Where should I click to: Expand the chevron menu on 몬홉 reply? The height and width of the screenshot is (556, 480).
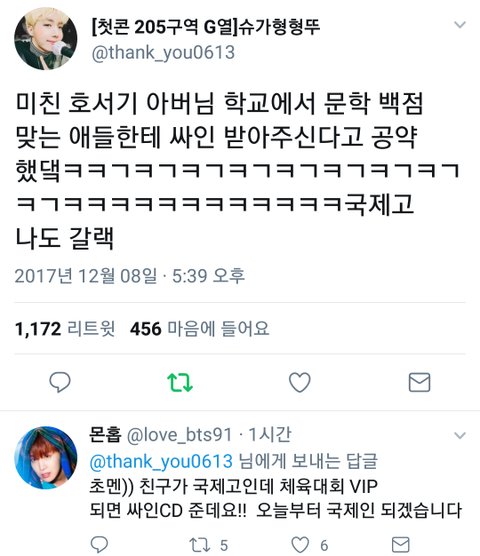[460, 435]
